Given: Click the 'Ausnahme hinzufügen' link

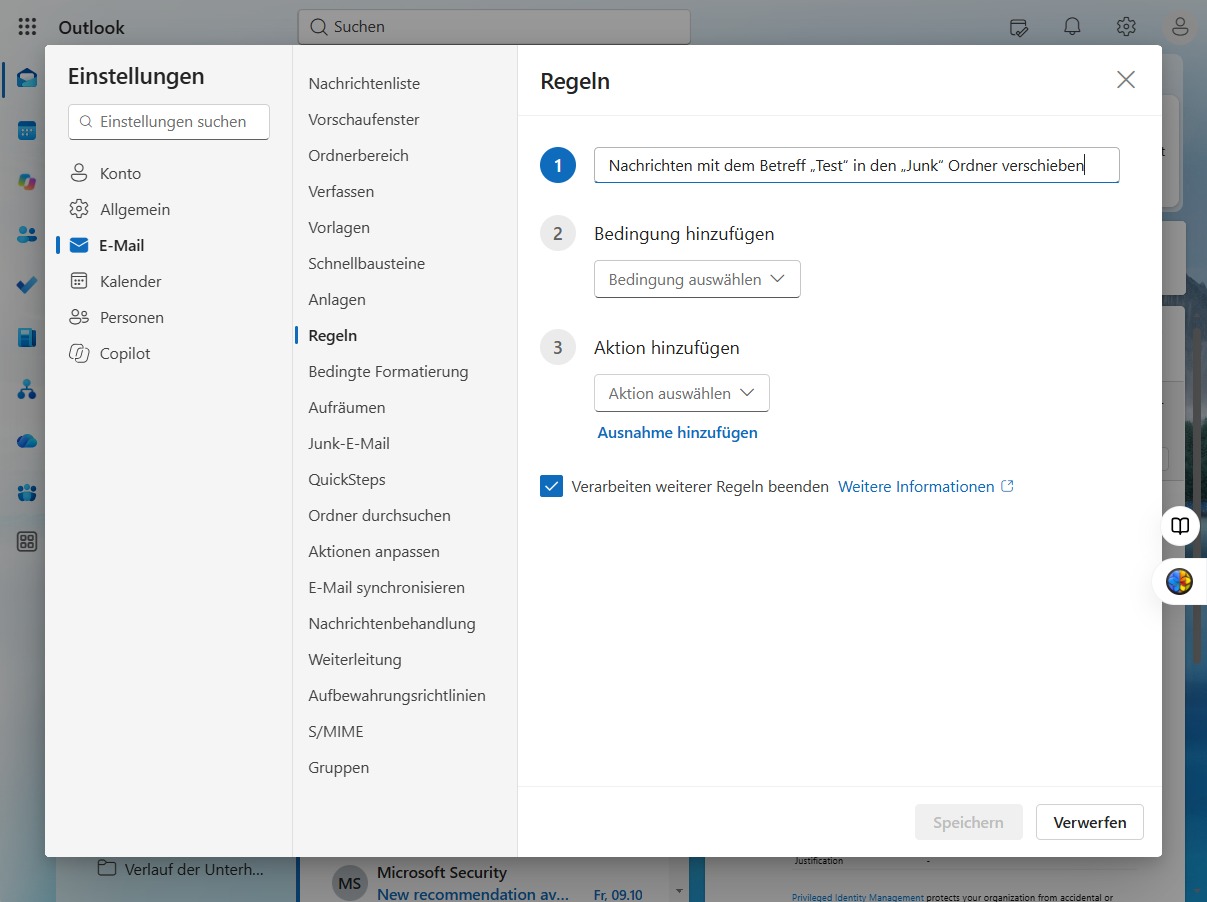Looking at the screenshot, I should tap(677, 432).
